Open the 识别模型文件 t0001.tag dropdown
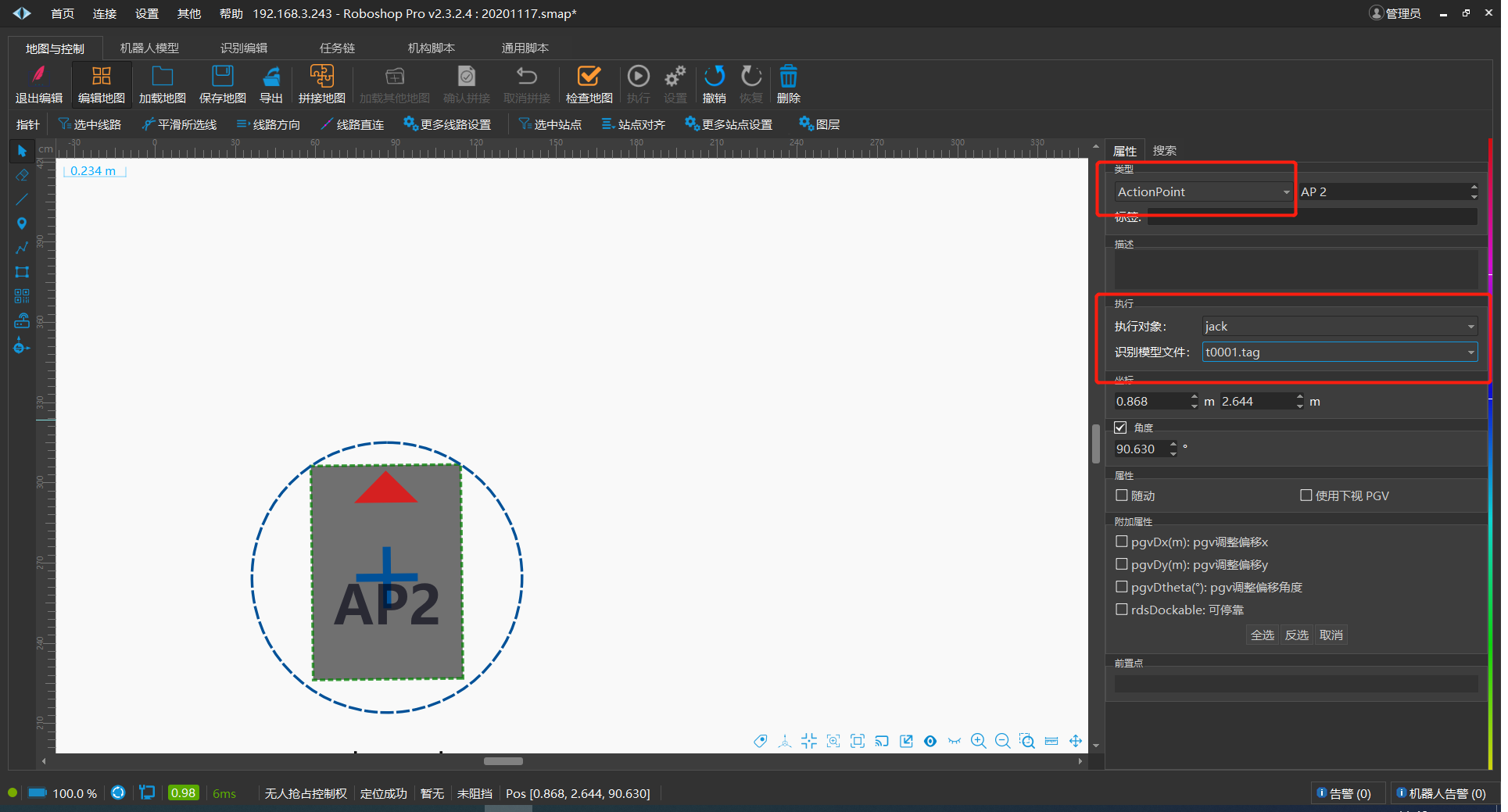1508x812 pixels. 1338,352
